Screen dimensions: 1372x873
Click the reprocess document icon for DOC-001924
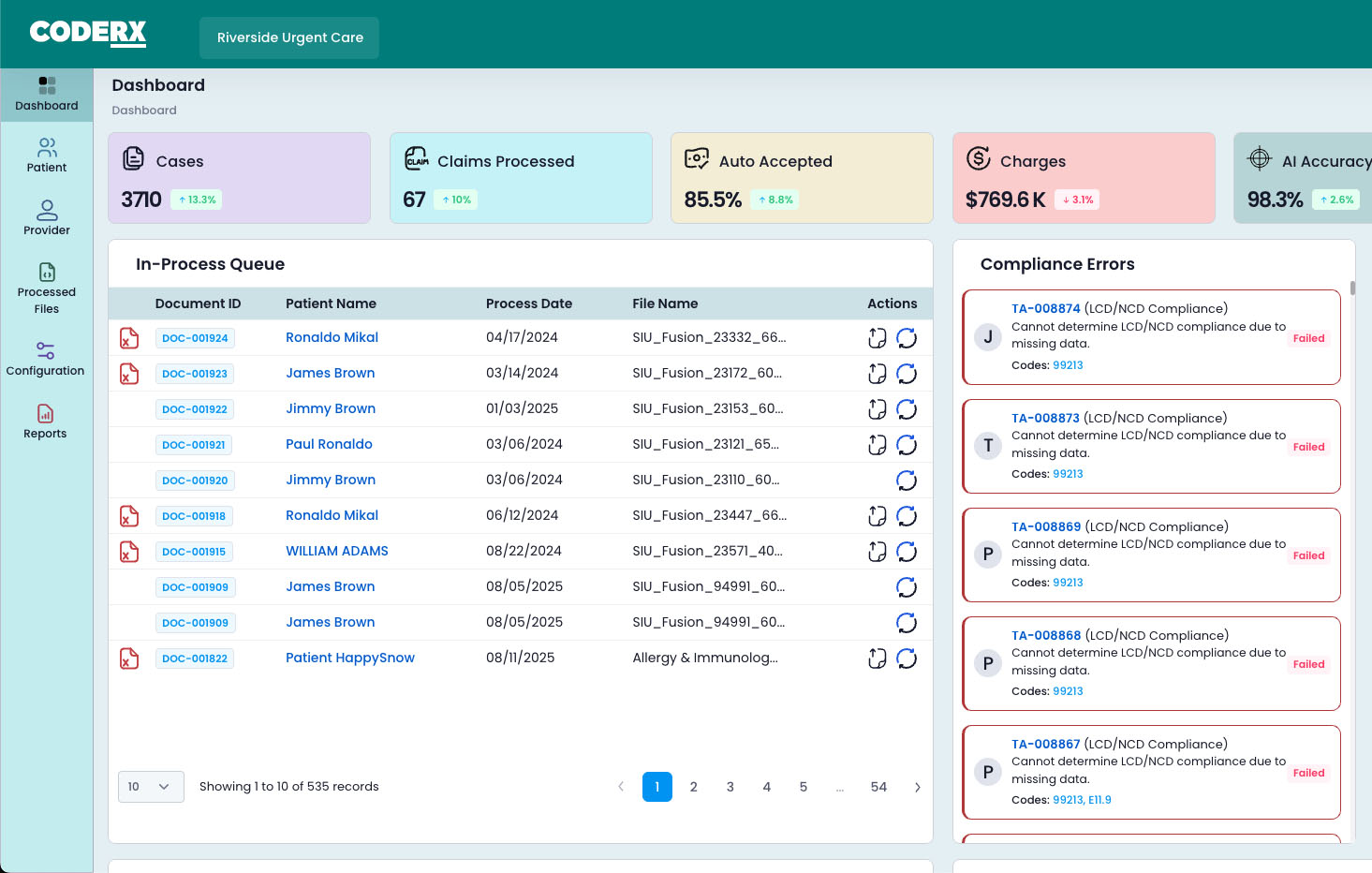click(877, 338)
